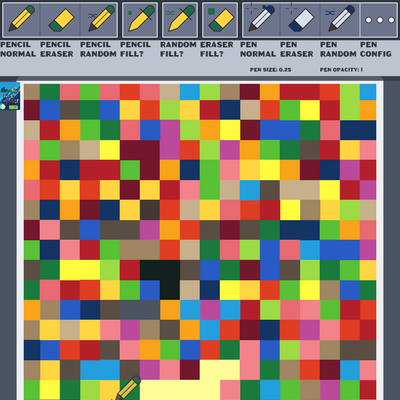400x400 pixels.
Task: Select the Pencil Eraser tool
Action: 60,20
